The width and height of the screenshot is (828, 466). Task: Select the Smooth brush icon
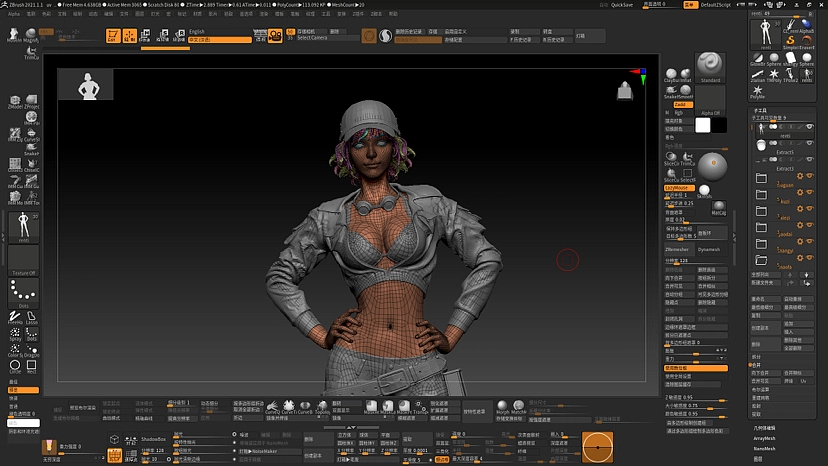point(685,92)
